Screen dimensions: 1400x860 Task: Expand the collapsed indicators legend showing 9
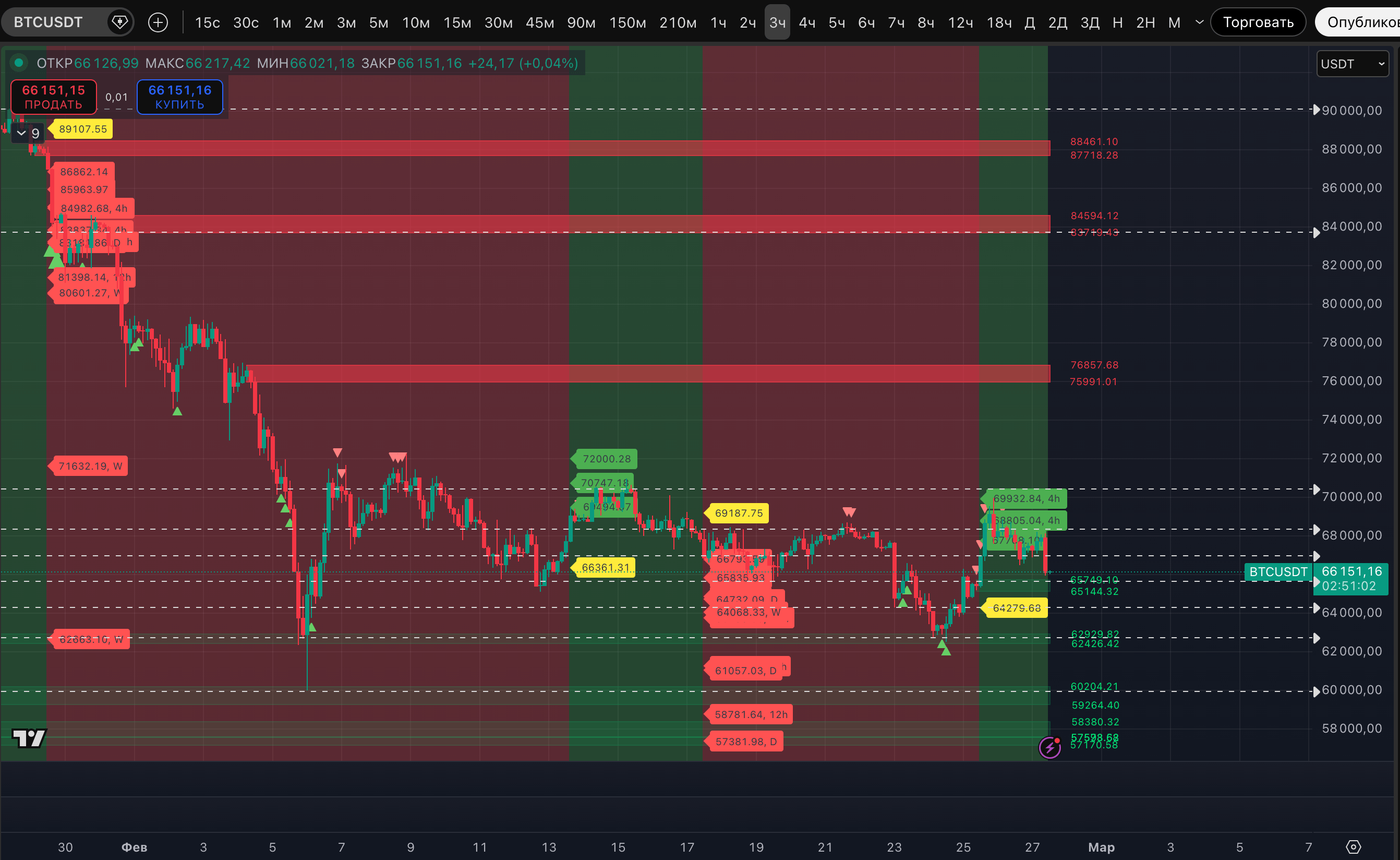[28, 133]
